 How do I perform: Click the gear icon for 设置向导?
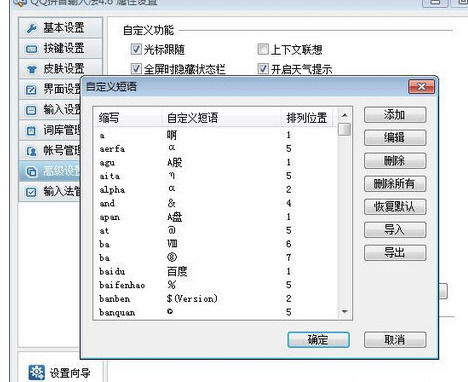(36, 372)
